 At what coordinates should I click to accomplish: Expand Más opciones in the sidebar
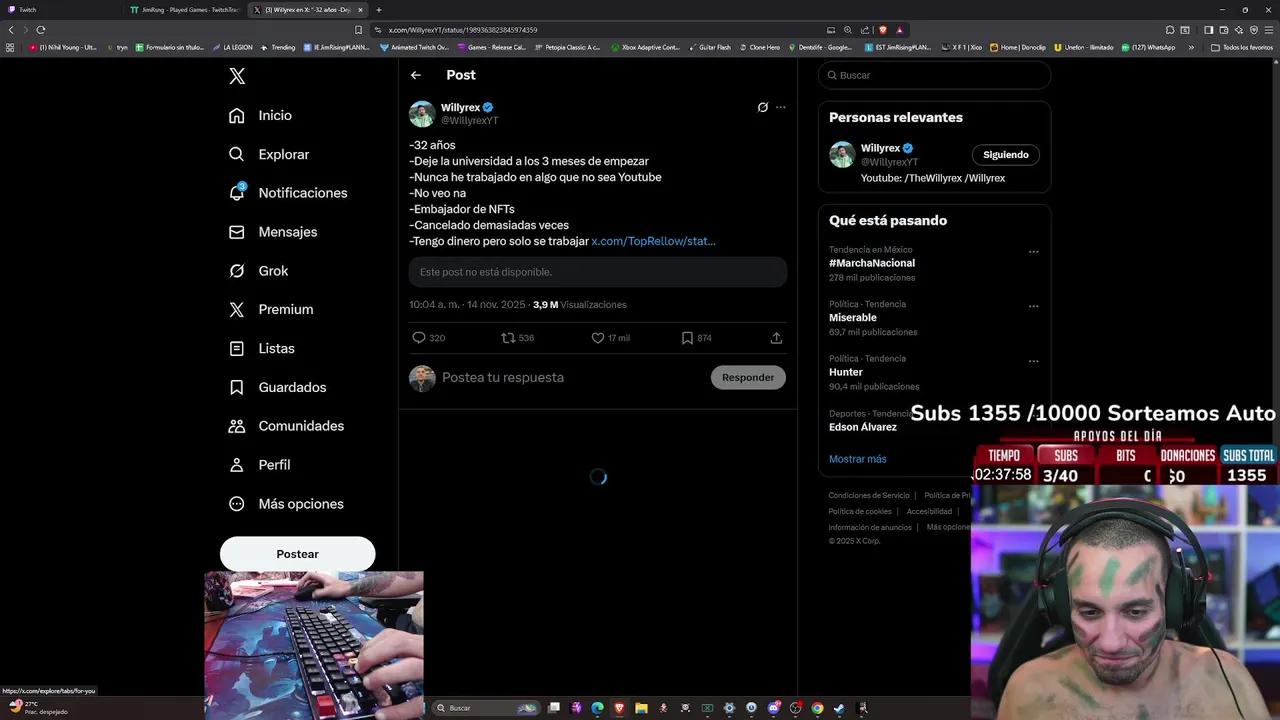click(x=287, y=504)
